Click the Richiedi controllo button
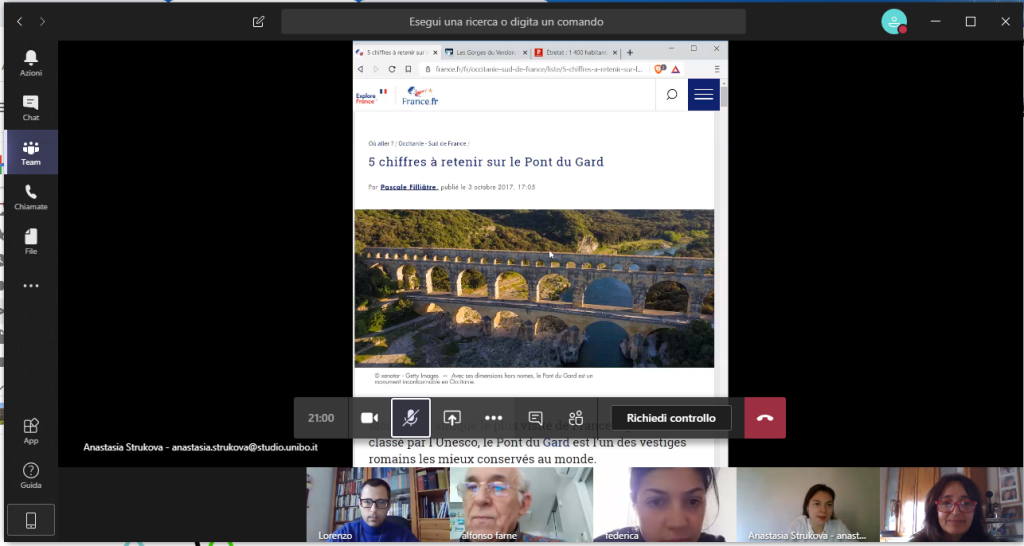The image size is (1024, 546). point(671,418)
